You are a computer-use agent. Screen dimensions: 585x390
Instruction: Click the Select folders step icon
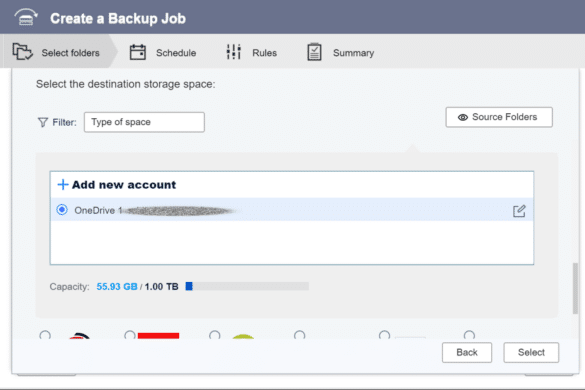(22, 52)
